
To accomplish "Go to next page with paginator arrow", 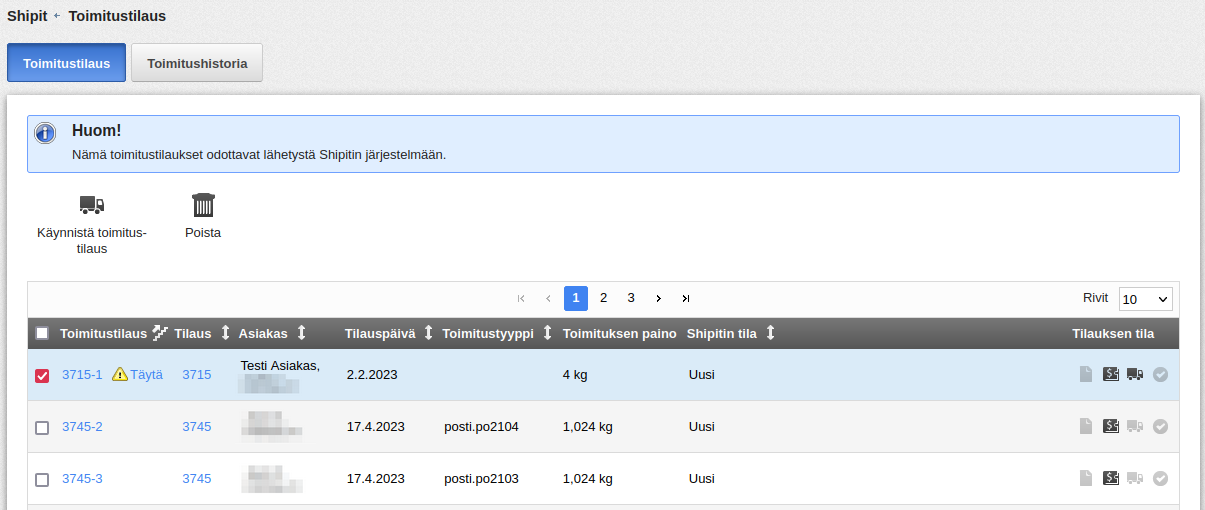I will click(x=658, y=298).
